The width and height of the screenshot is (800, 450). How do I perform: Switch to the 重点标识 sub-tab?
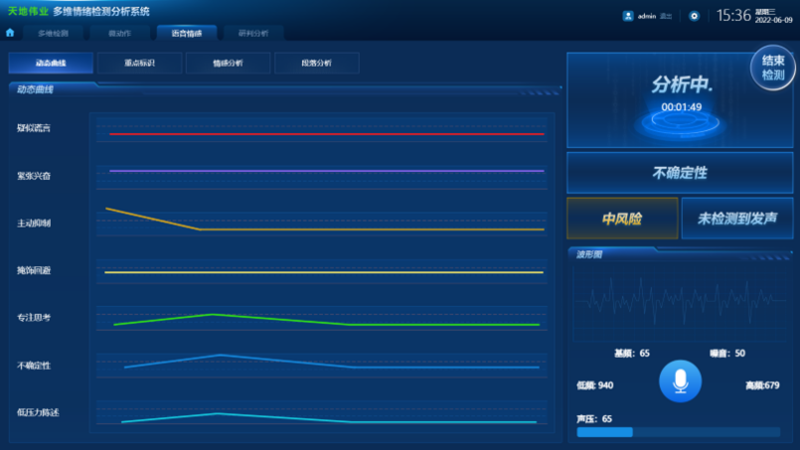coord(139,63)
